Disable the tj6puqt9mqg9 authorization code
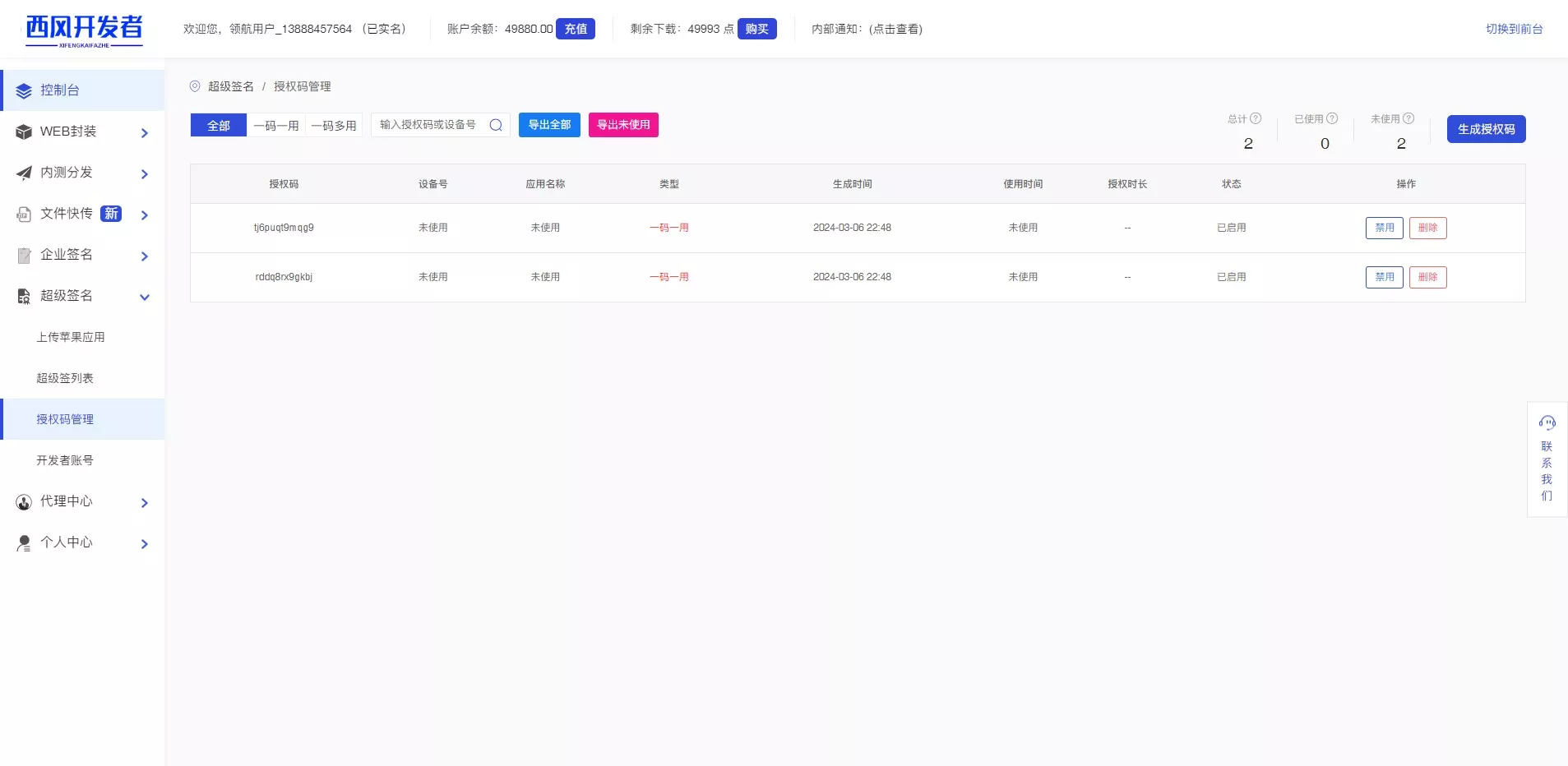 click(x=1384, y=228)
